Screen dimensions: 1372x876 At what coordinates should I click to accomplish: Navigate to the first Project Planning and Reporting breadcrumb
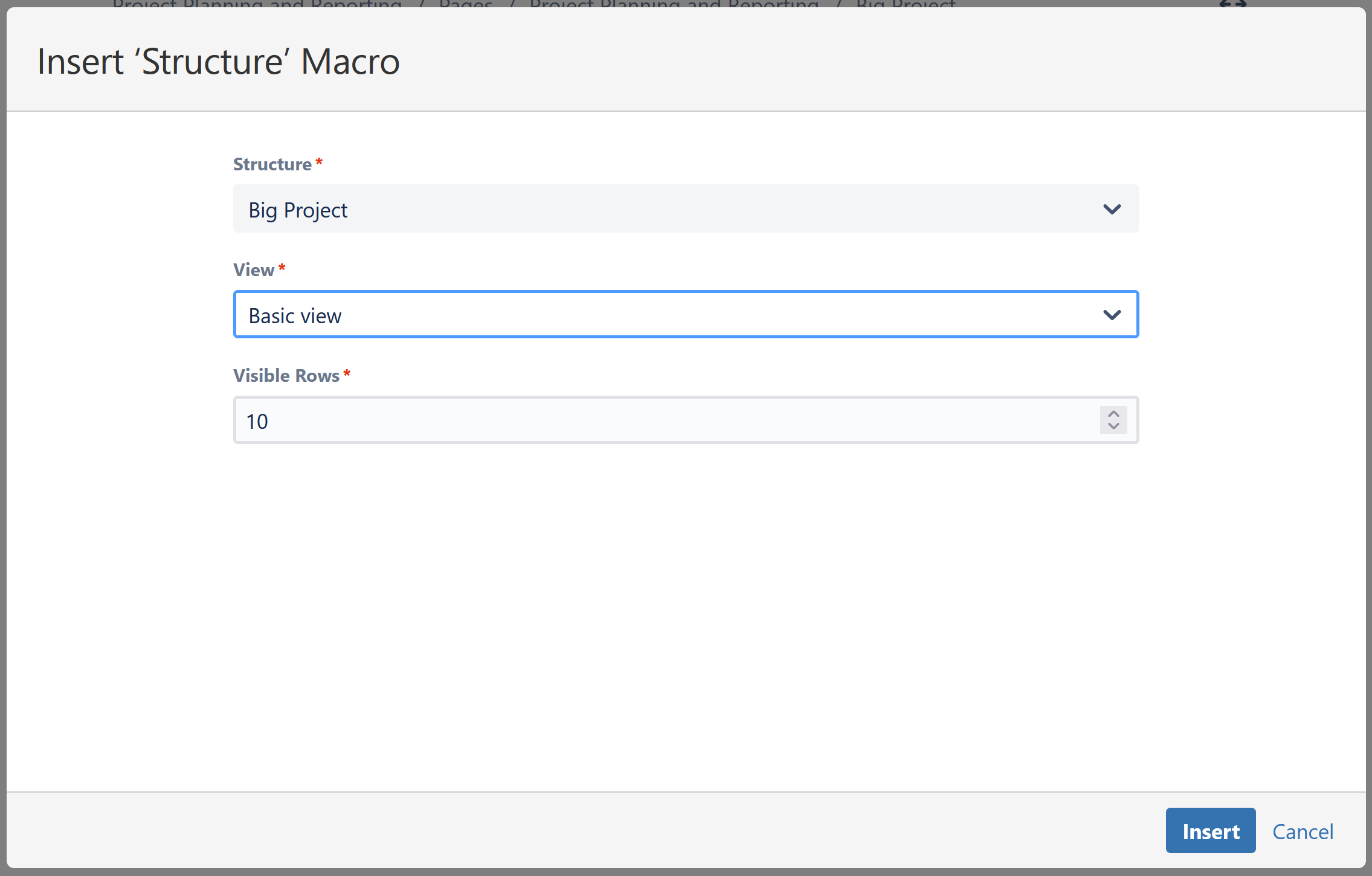[x=256, y=5]
